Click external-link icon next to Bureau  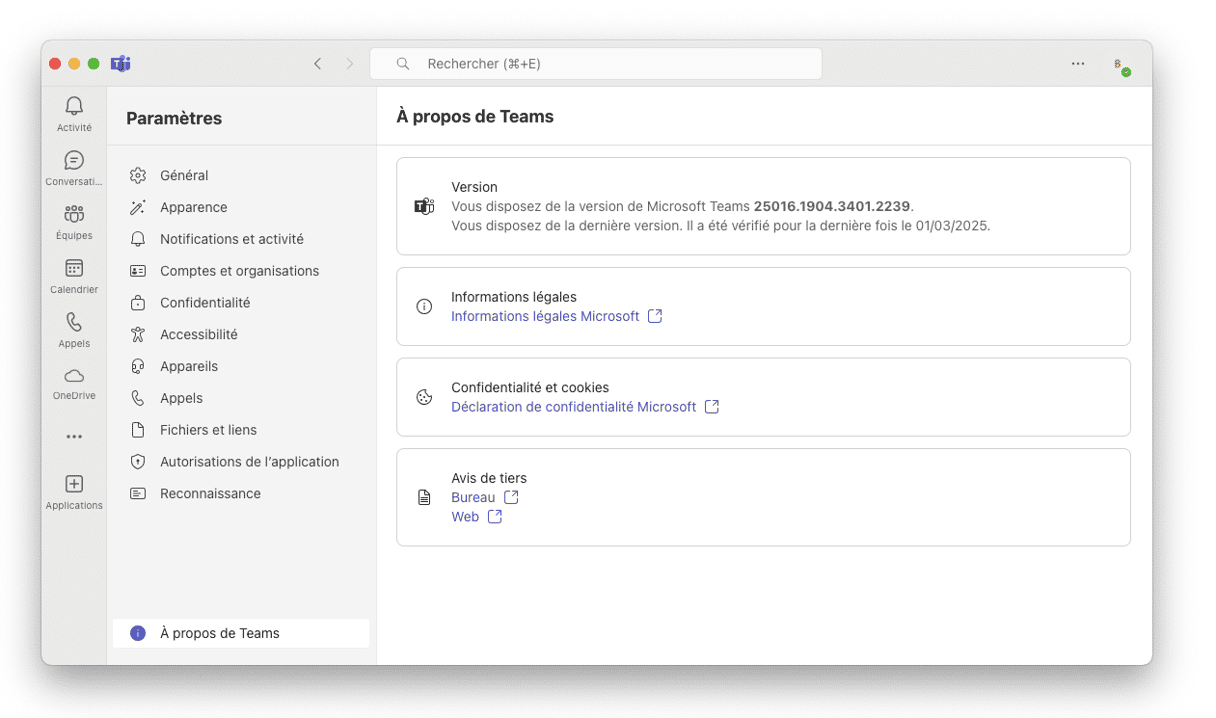tap(511, 497)
